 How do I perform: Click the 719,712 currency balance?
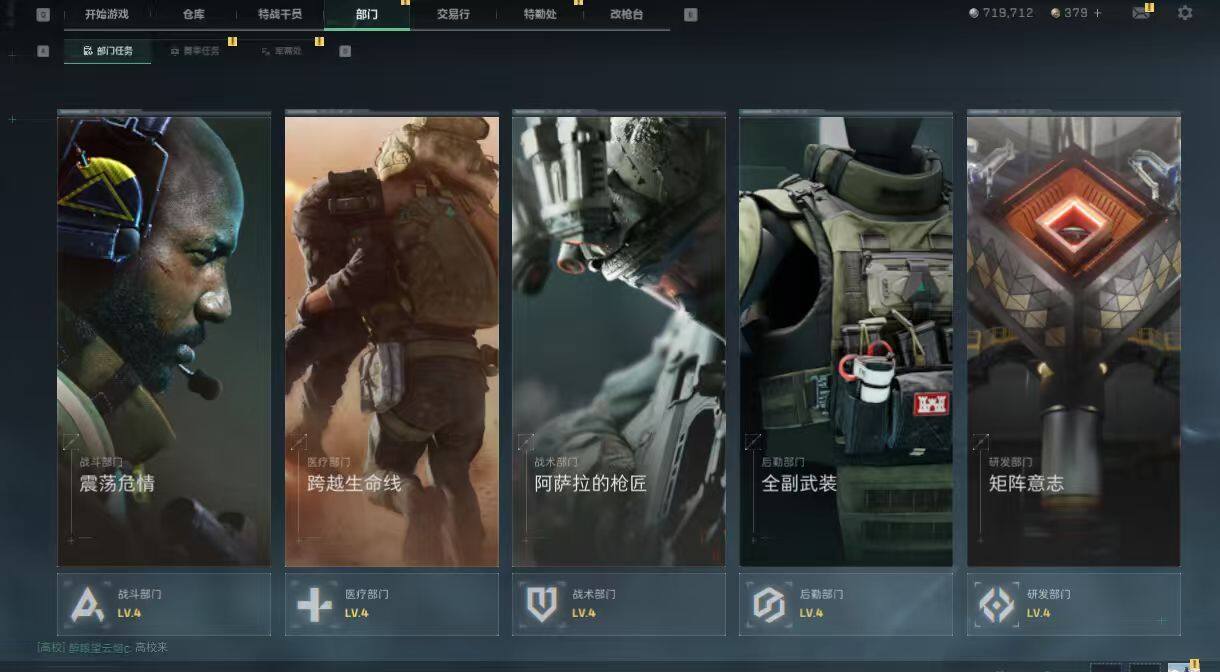coord(1008,13)
